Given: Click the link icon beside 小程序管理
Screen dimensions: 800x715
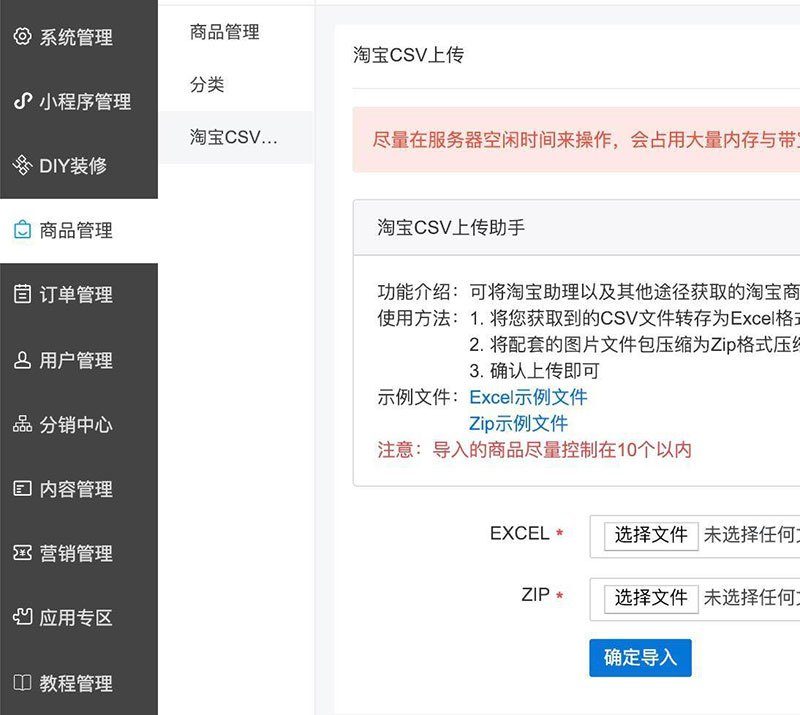Looking at the screenshot, I should (22, 101).
